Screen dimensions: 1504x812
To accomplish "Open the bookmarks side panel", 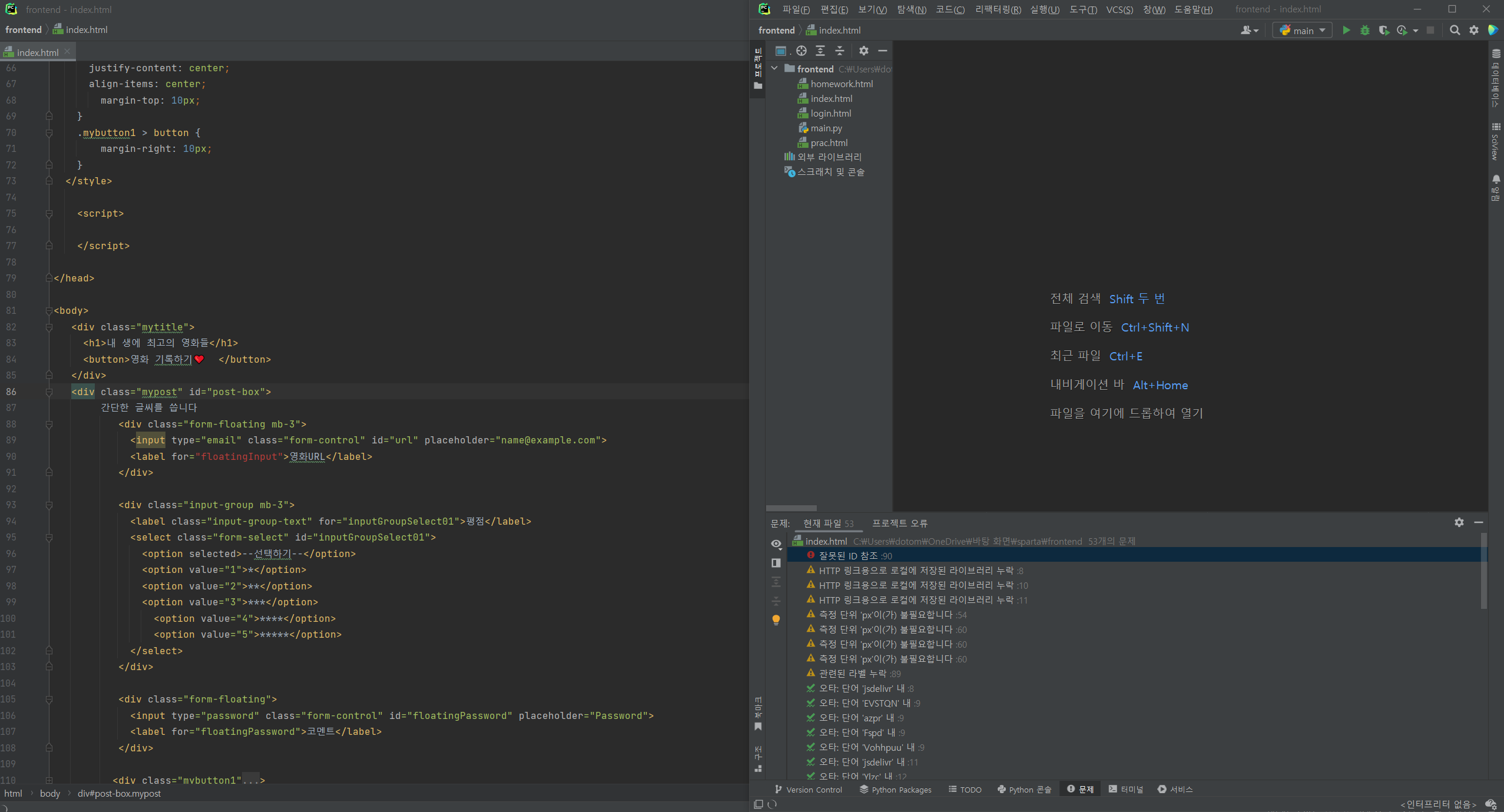I will pos(758,713).
